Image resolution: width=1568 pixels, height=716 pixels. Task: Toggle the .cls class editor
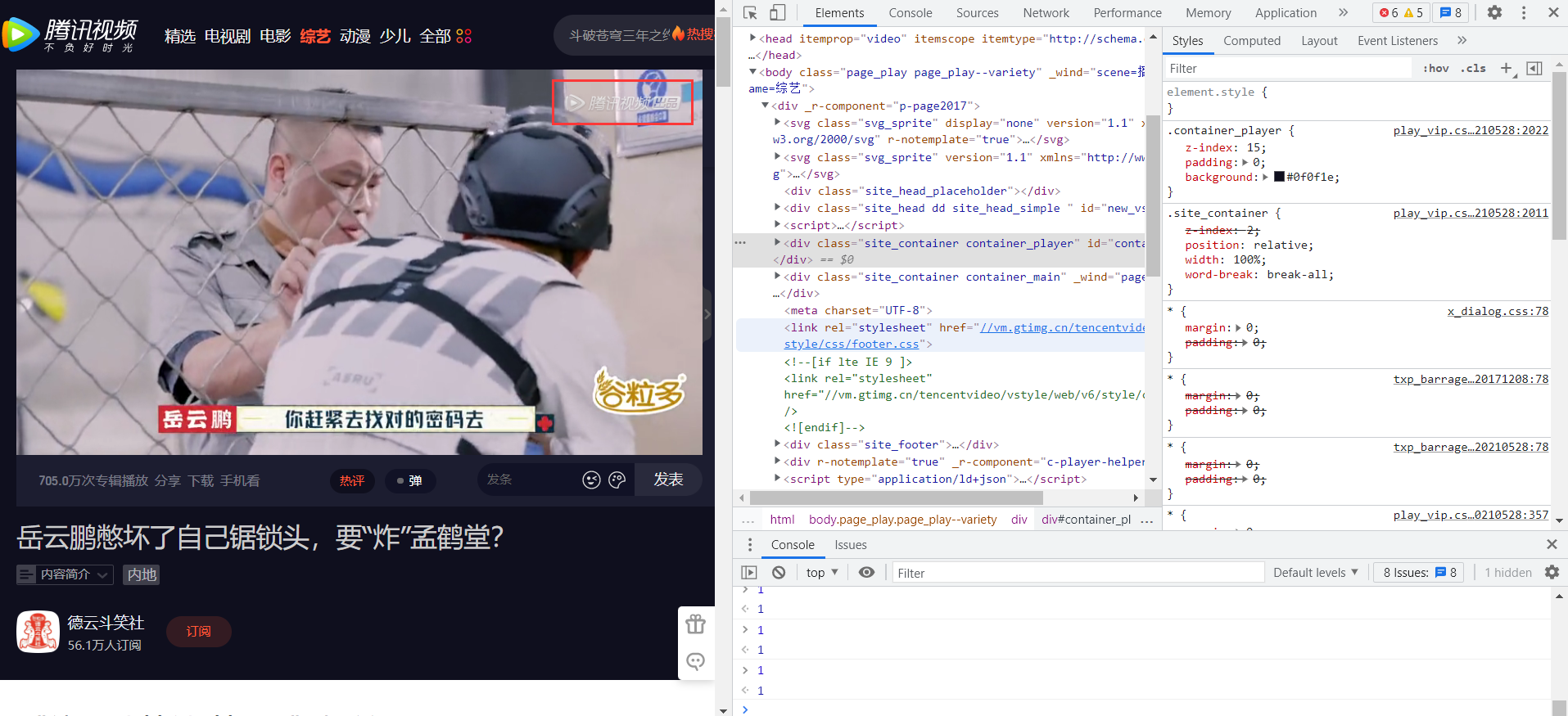pos(1473,69)
